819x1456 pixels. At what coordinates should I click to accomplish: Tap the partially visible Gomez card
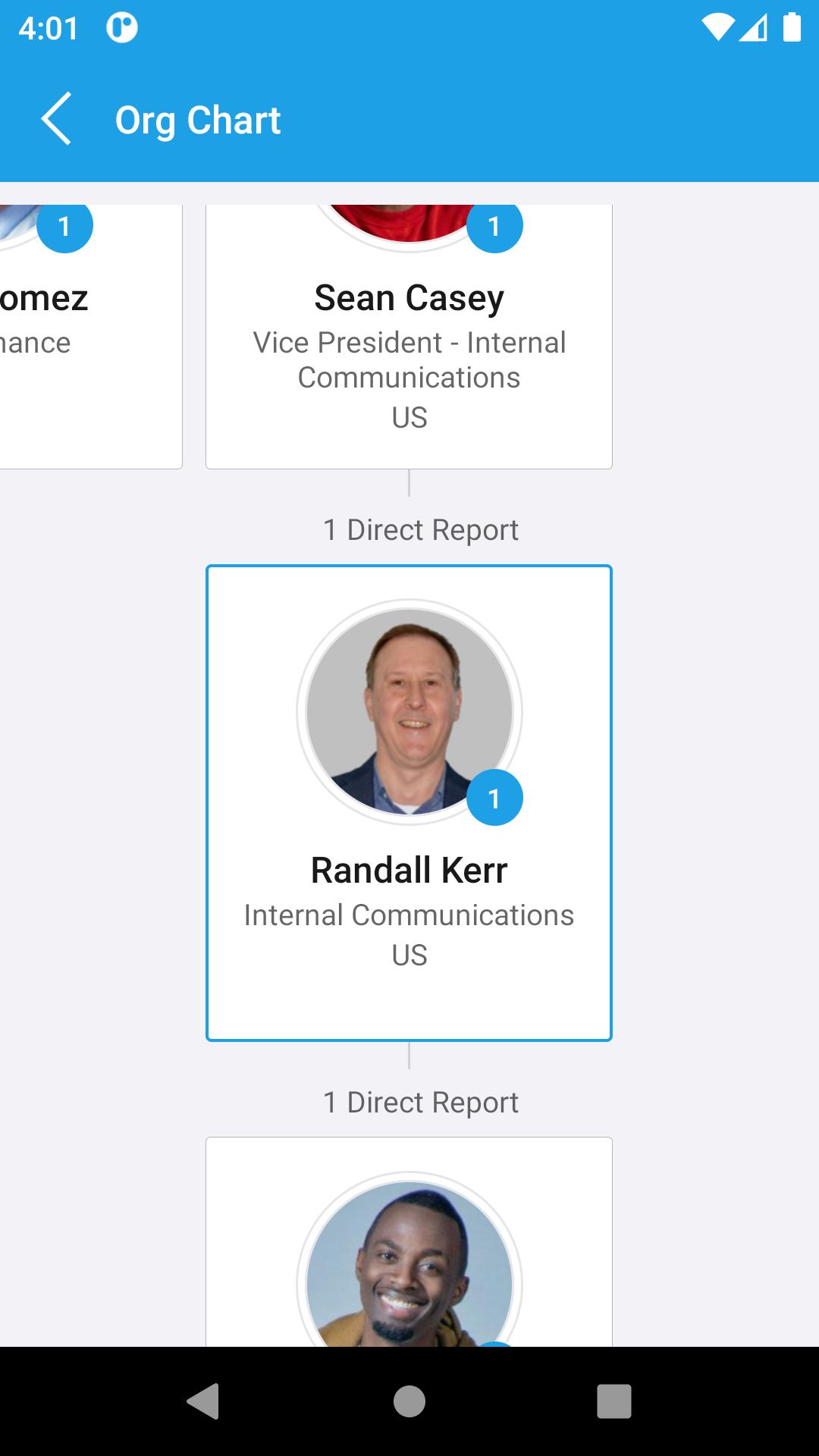coord(91,337)
